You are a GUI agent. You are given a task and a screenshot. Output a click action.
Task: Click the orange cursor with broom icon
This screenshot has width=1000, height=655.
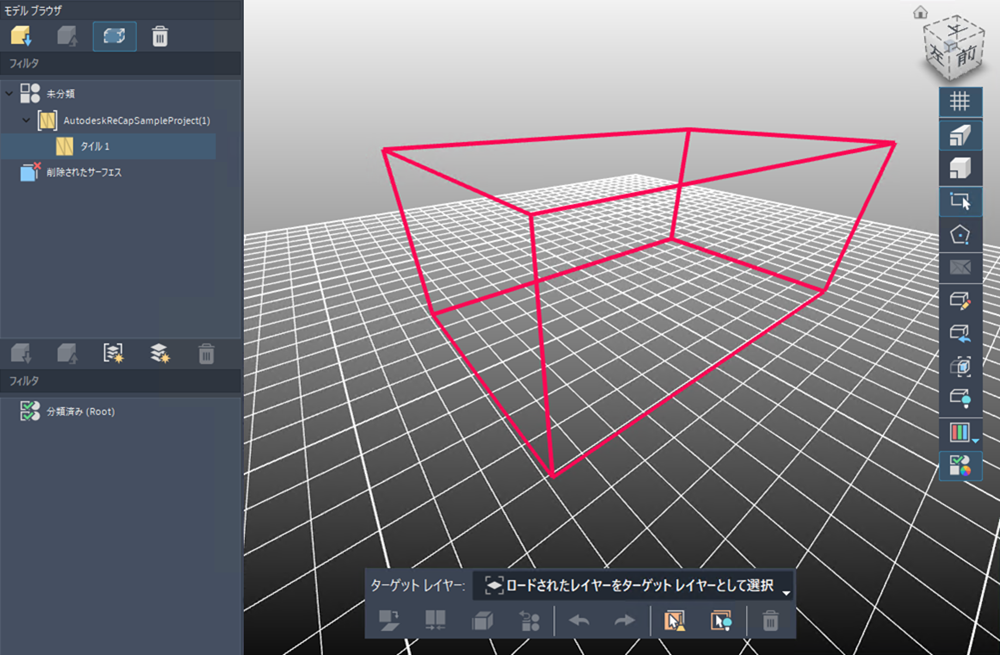(x=674, y=620)
